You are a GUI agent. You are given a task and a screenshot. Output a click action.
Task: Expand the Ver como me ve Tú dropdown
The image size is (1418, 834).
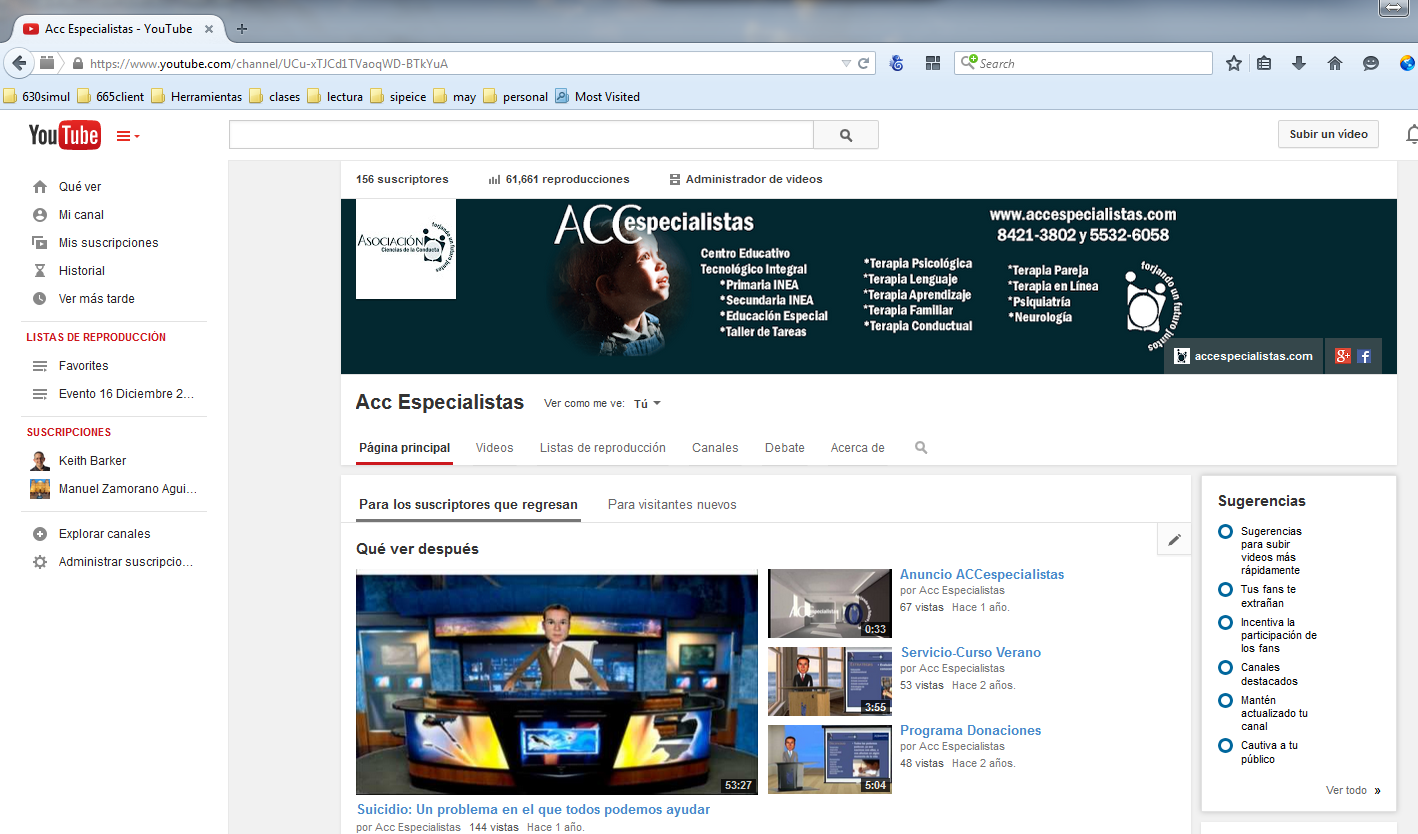coord(647,404)
